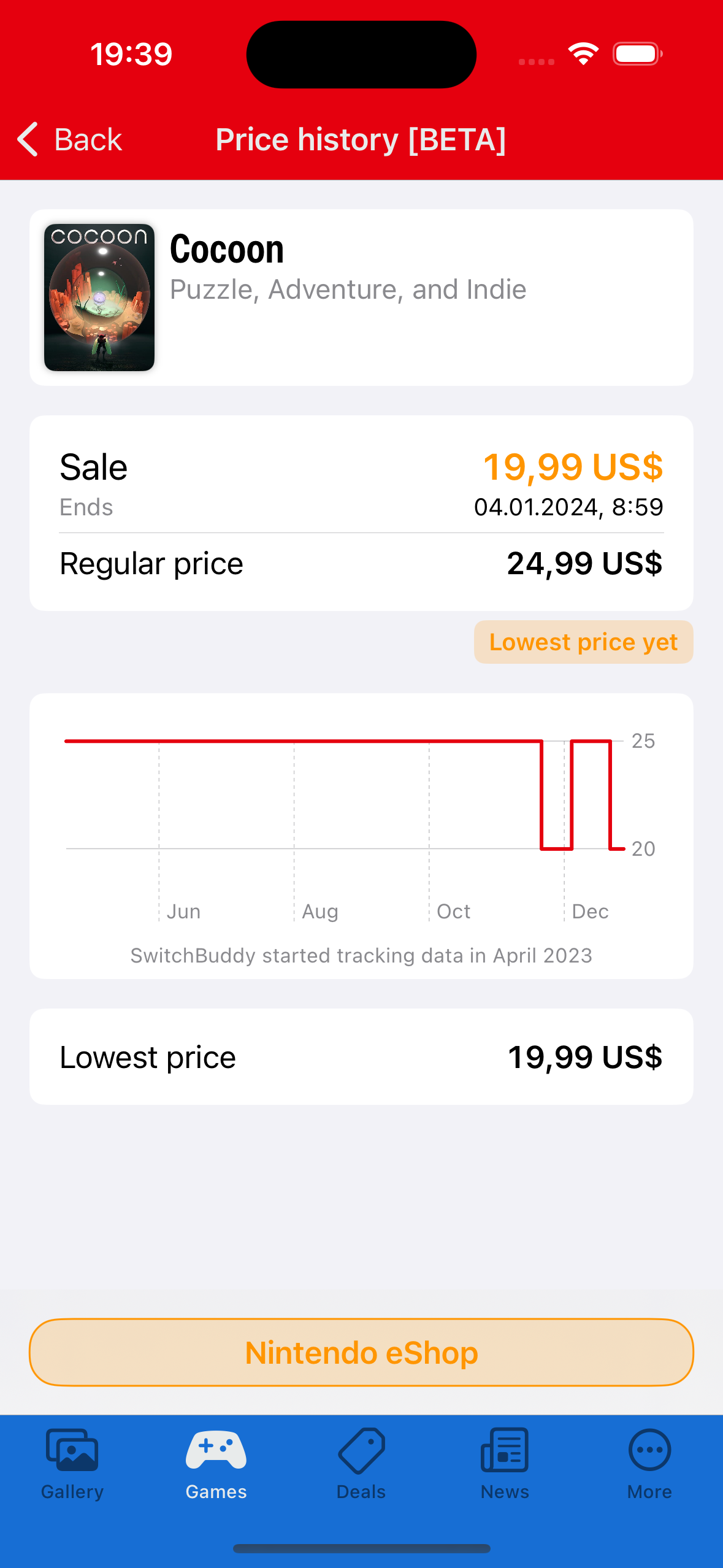Tap the Cocoon cover thumbnail
Viewport: 723px width, 1568px height.
99,298
